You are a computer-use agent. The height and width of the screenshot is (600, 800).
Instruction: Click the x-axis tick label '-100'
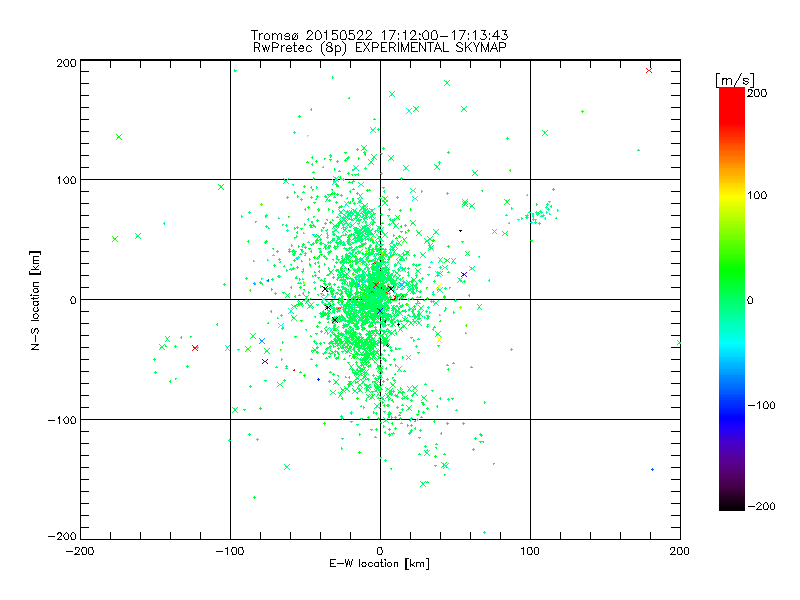230,551
